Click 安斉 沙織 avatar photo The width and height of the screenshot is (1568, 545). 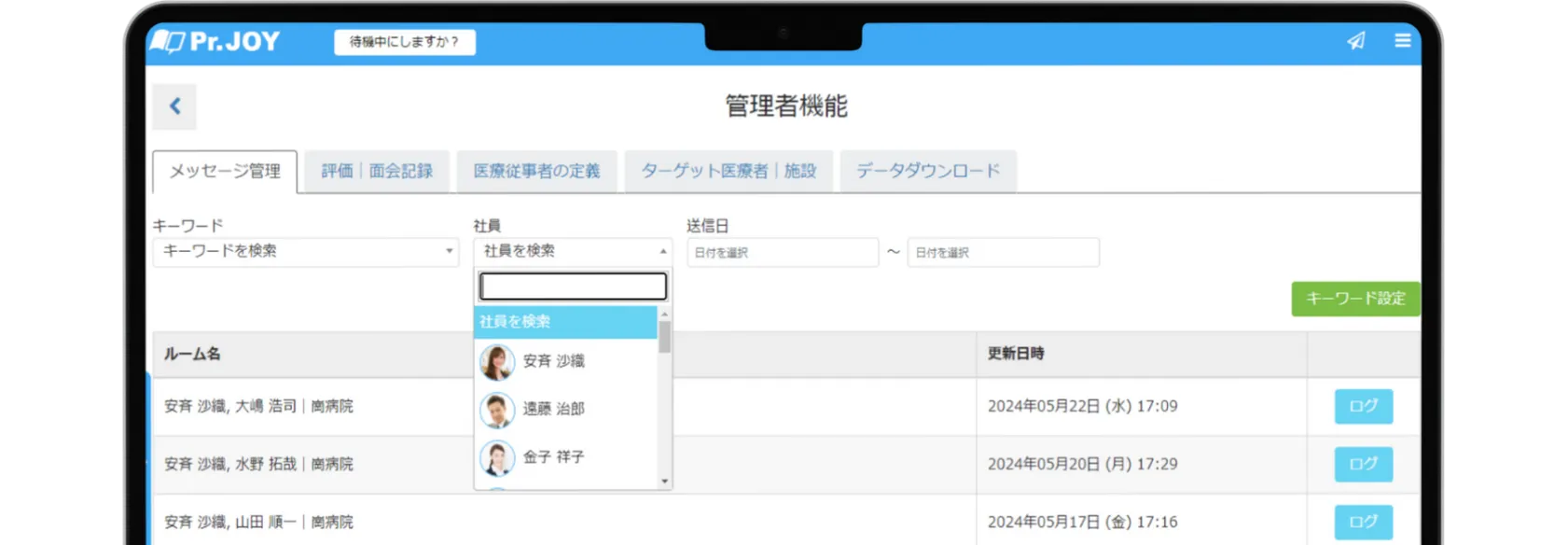[x=497, y=362]
